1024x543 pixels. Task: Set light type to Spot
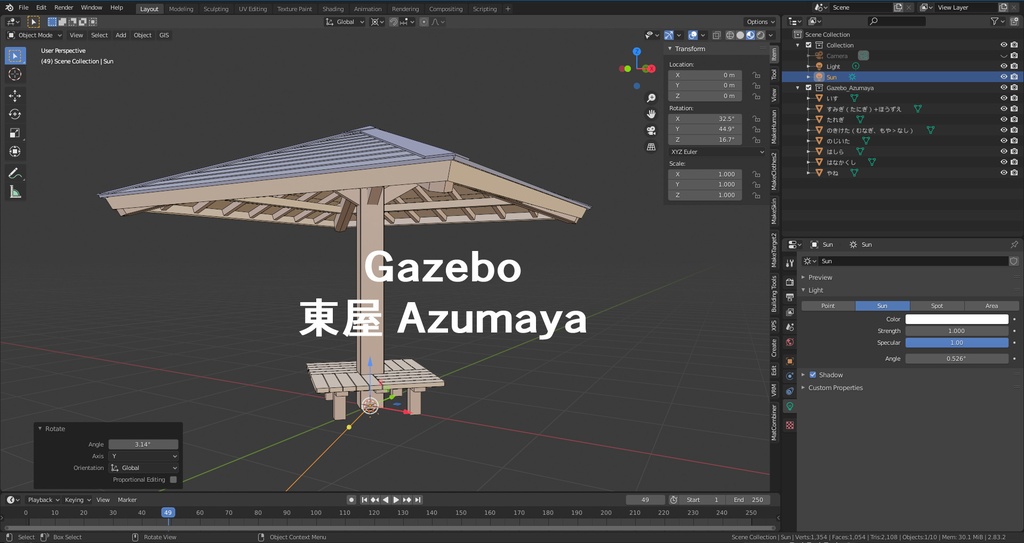point(937,306)
